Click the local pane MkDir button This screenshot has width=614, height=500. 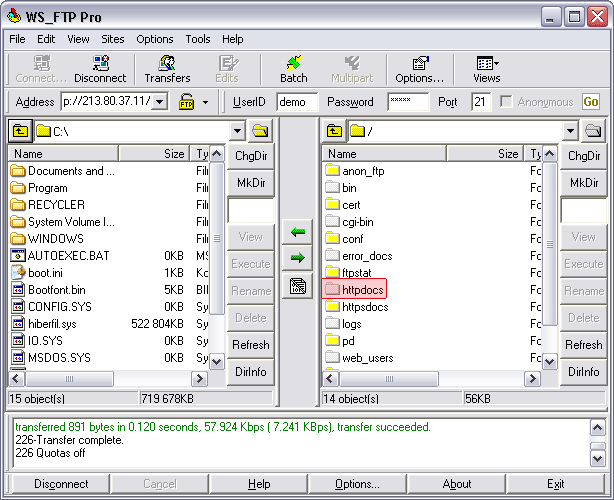click(250, 183)
